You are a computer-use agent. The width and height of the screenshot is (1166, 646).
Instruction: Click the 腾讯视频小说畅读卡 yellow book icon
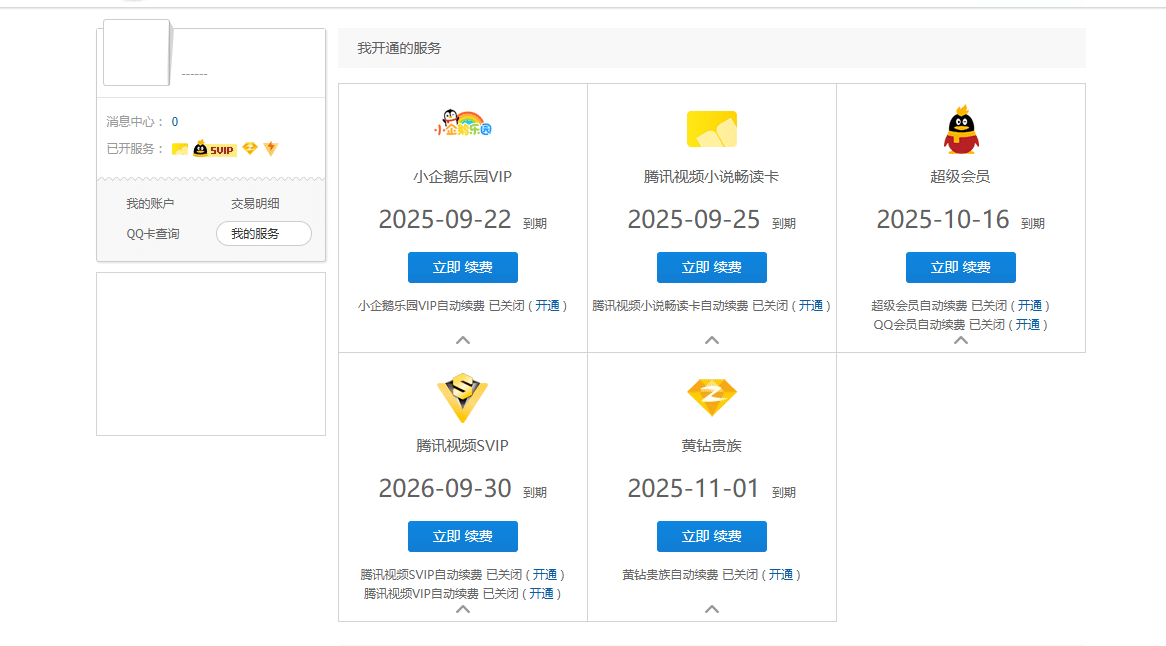click(712, 129)
